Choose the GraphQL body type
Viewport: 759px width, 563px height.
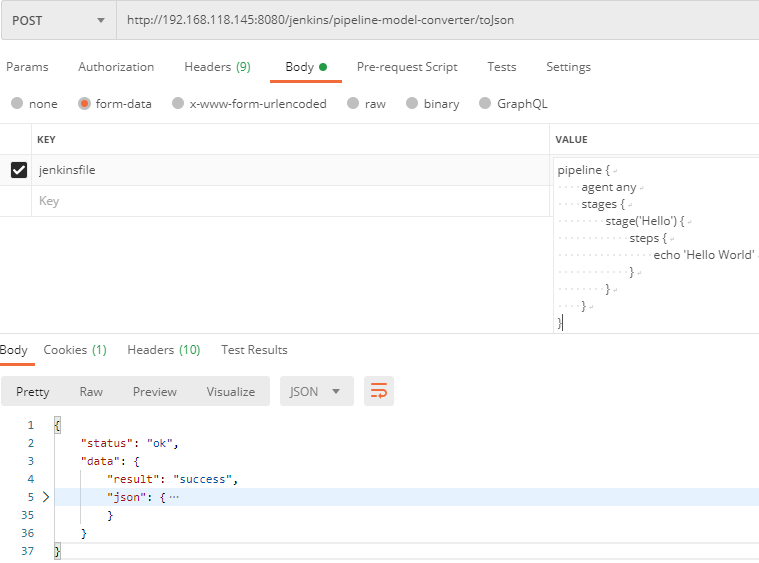485,103
